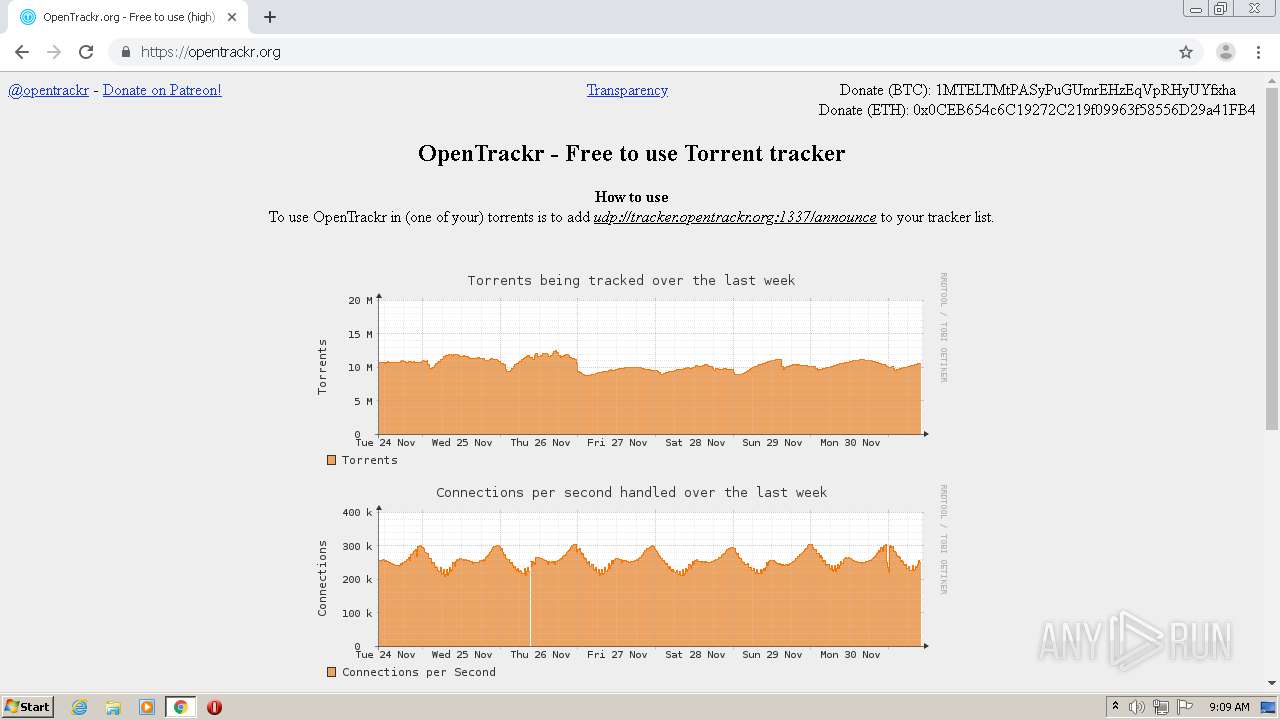Click the OpenTrackr page heading

pyautogui.click(x=631, y=153)
